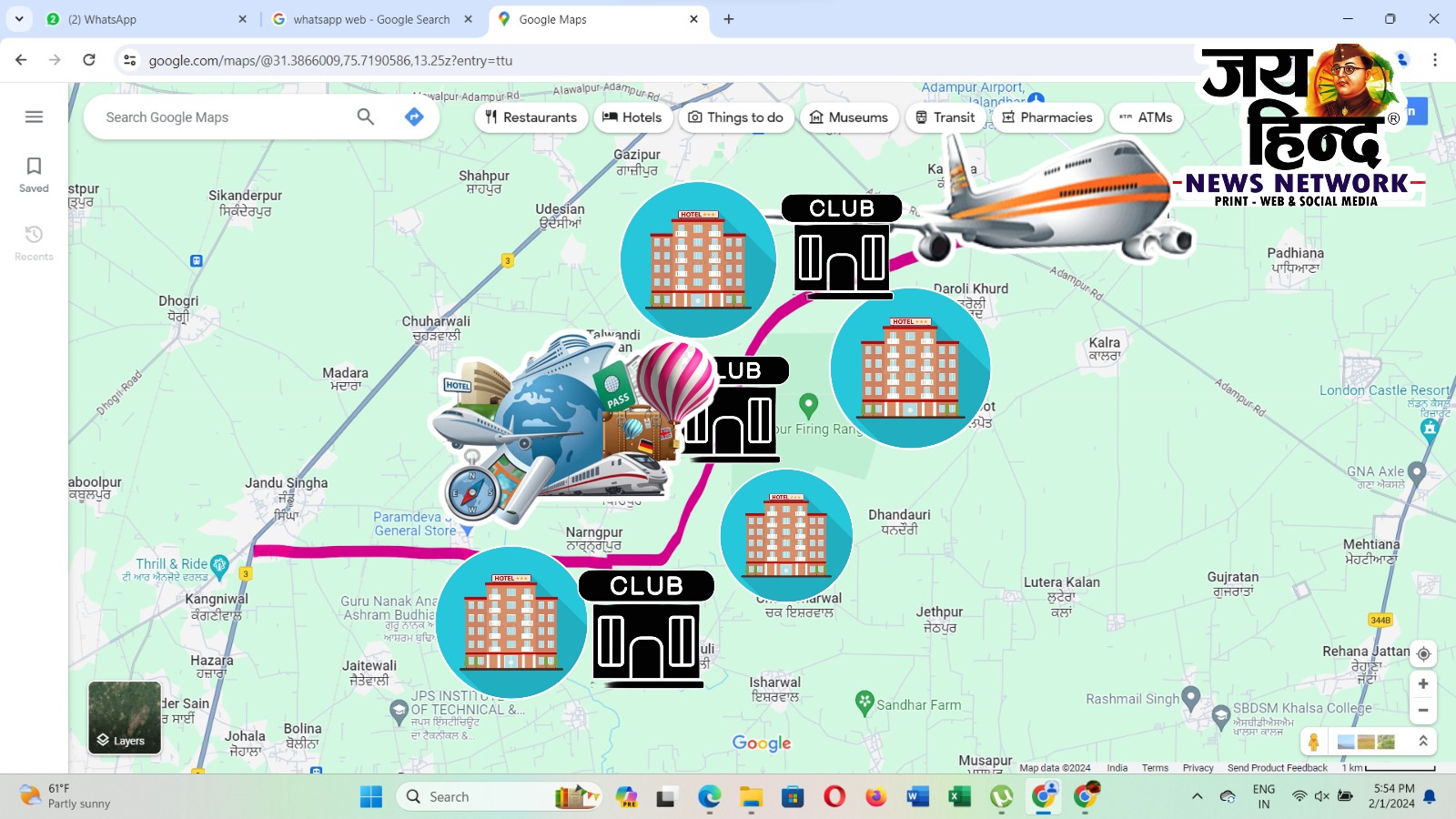This screenshot has height=819, width=1456.
Task: Open the Privacy link in map footer
Action: pyautogui.click(x=1198, y=768)
